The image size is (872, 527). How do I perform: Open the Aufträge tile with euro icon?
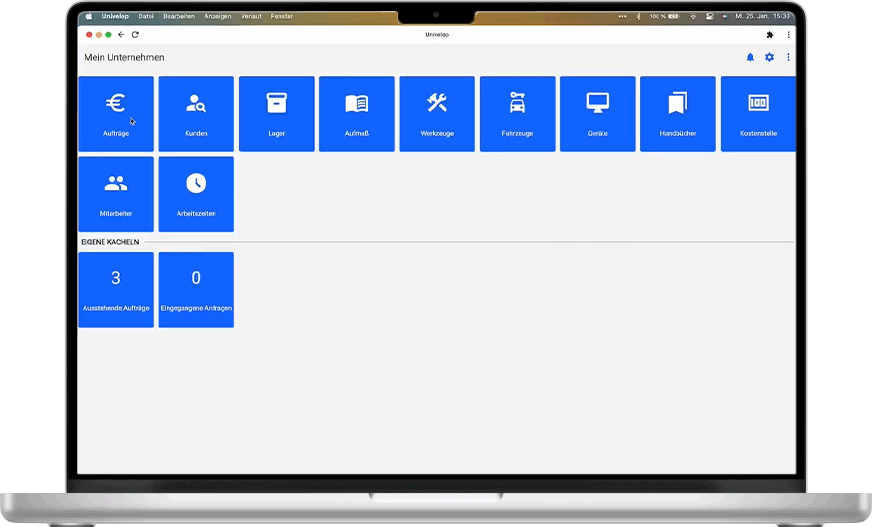(116, 114)
